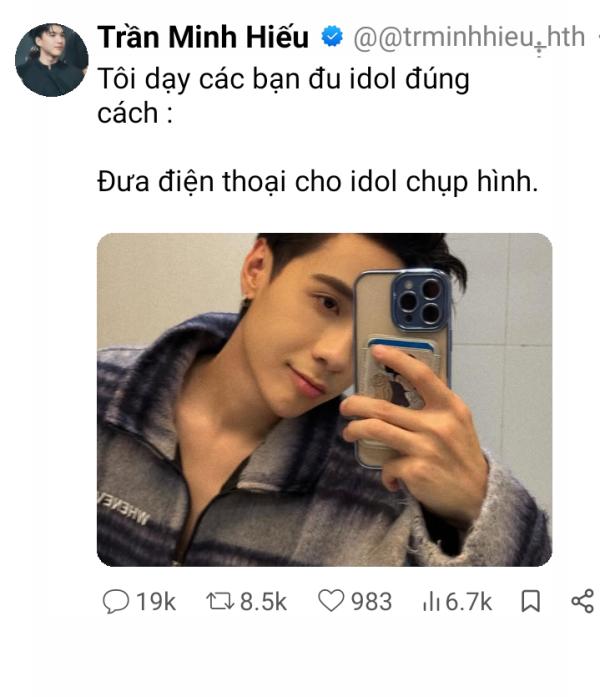The width and height of the screenshot is (600, 697).
Task: Click the 8.5k retweets count
Action: pyautogui.click(x=264, y=602)
